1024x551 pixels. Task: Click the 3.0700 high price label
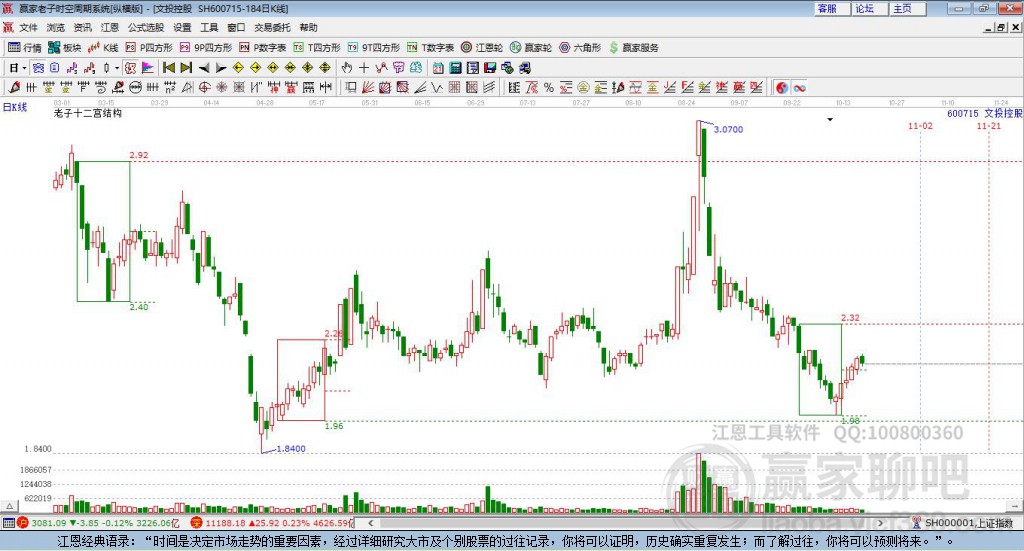728,129
